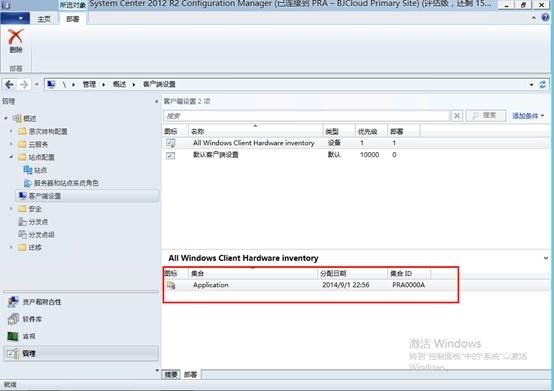Switch to the 主页 ribbon tab
This screenshot has height=391, width=554.
[44, 19]
